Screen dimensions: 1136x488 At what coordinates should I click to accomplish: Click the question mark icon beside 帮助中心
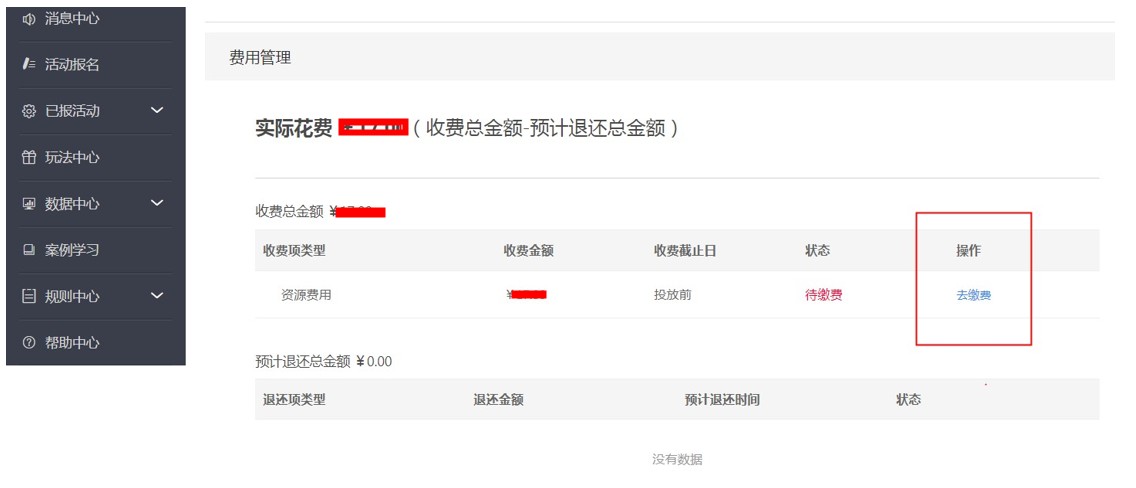(28, 343)
